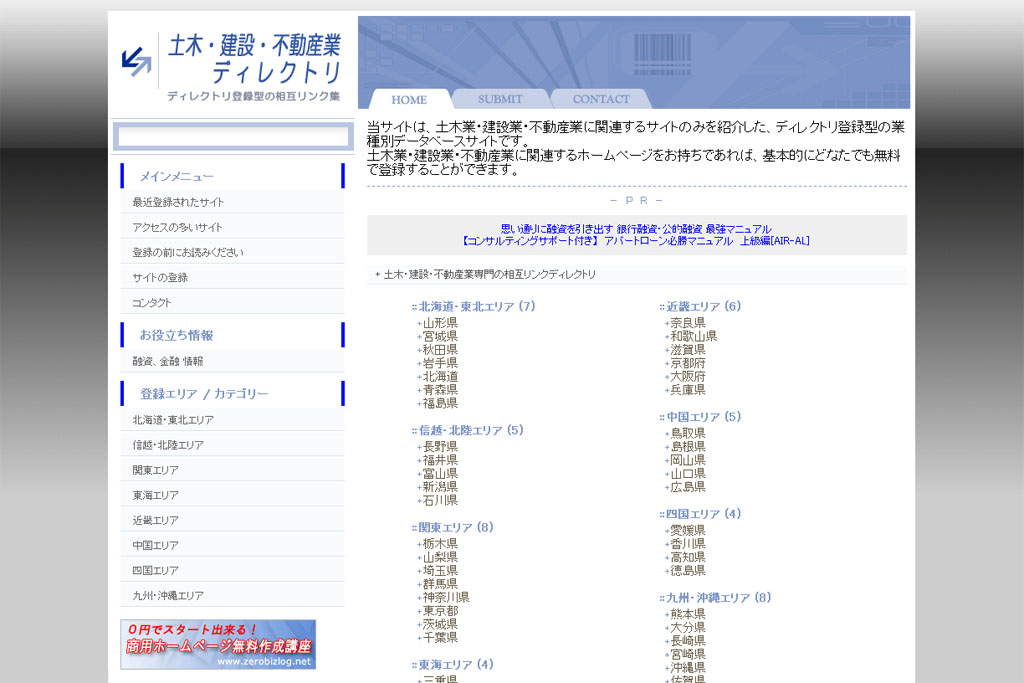Open the HOME tab
This screenshot has width=1024, height=683.
point(409,99)
